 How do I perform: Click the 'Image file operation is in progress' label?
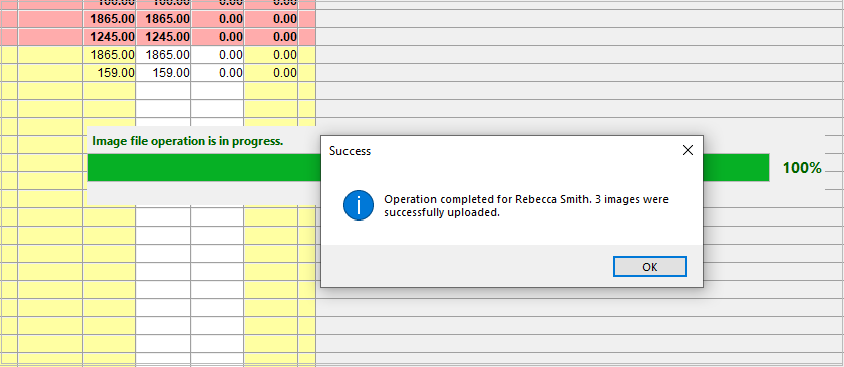[188, 141]
